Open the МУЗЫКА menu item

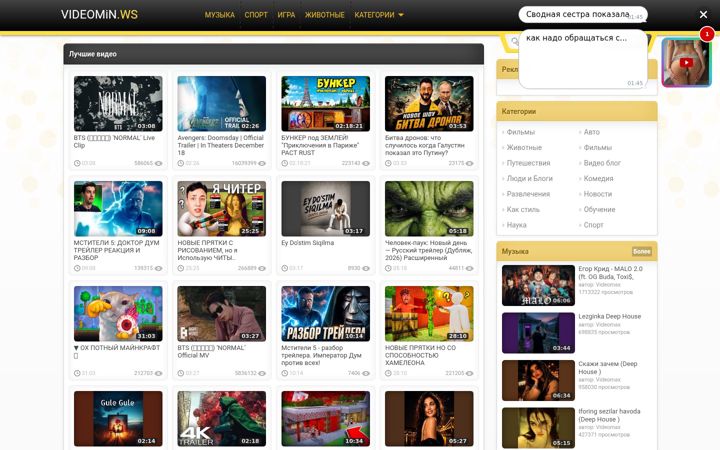[219, 15]
